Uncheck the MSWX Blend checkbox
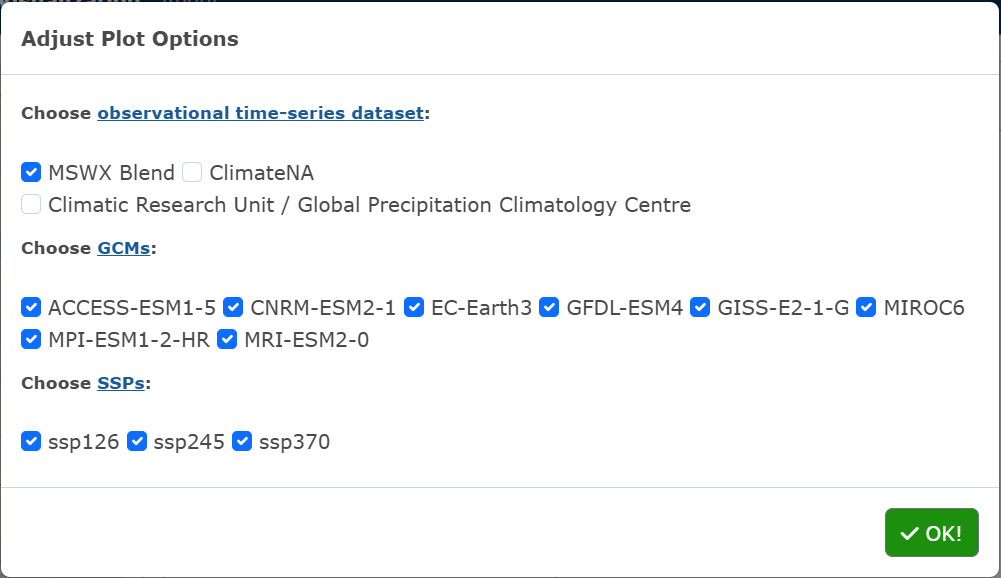 click(x=31, y=172)
